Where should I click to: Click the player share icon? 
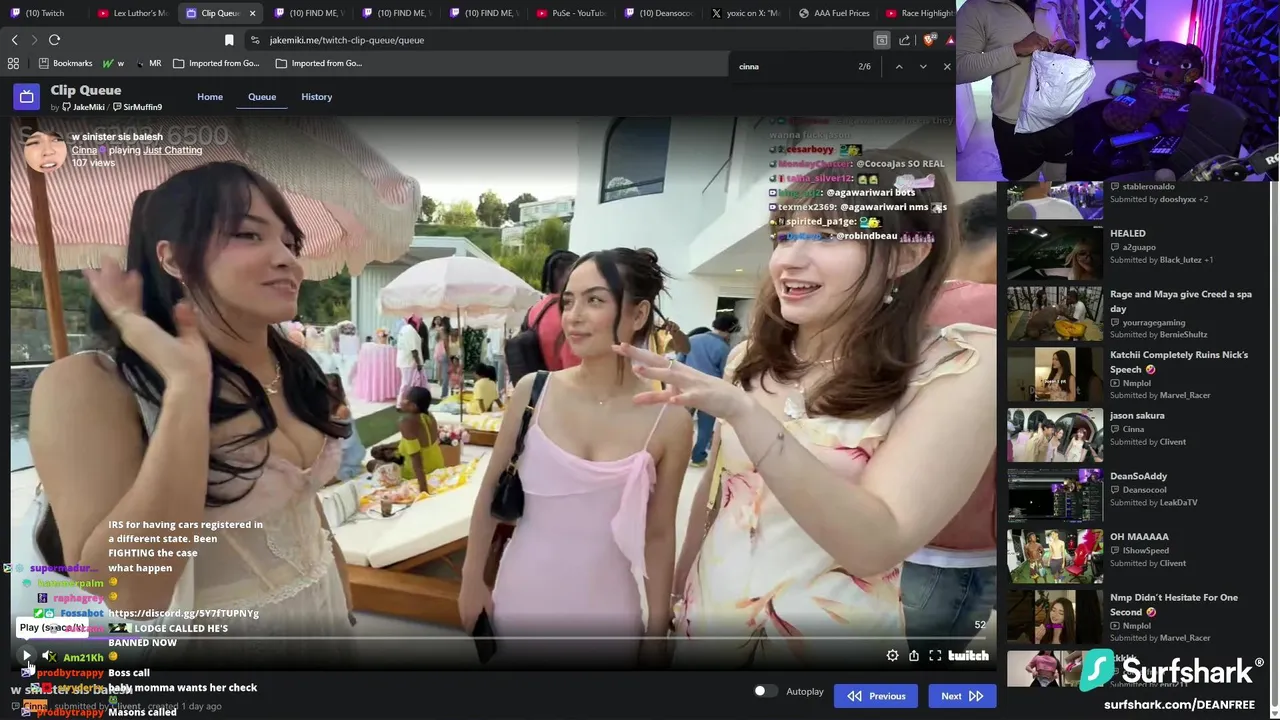tap(914, 656)
